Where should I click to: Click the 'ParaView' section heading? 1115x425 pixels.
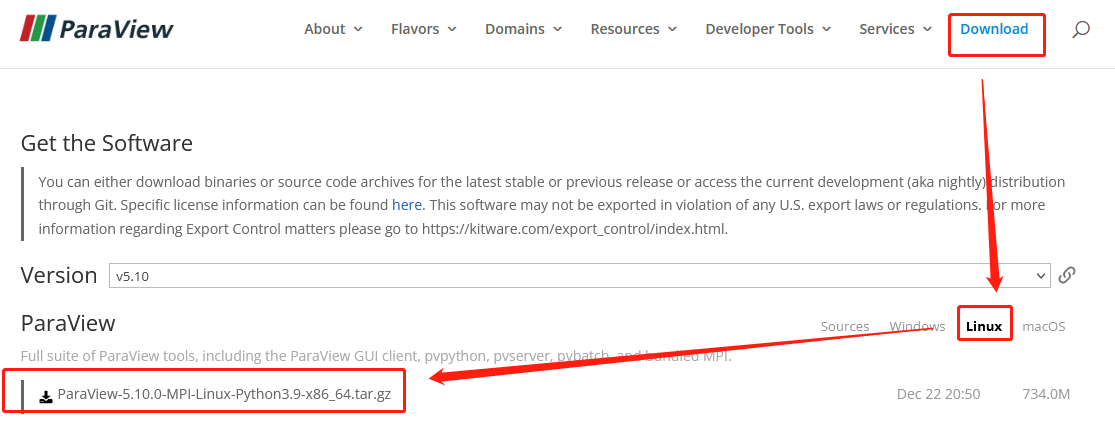[x=68, y=323]
